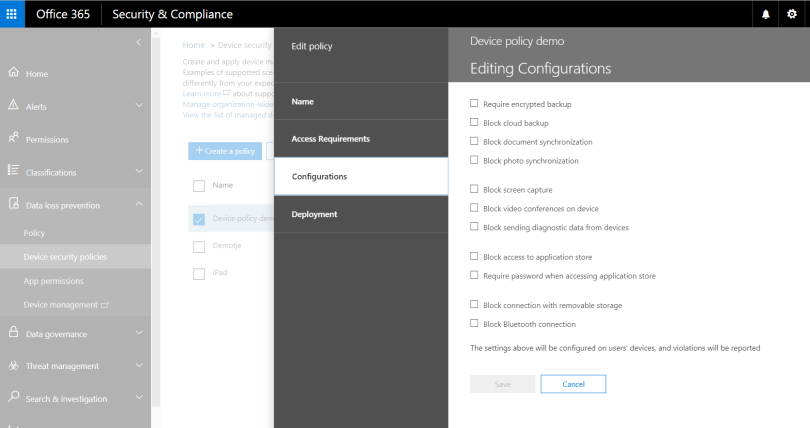Collapse the Data loss prevention section

(139, 205)
